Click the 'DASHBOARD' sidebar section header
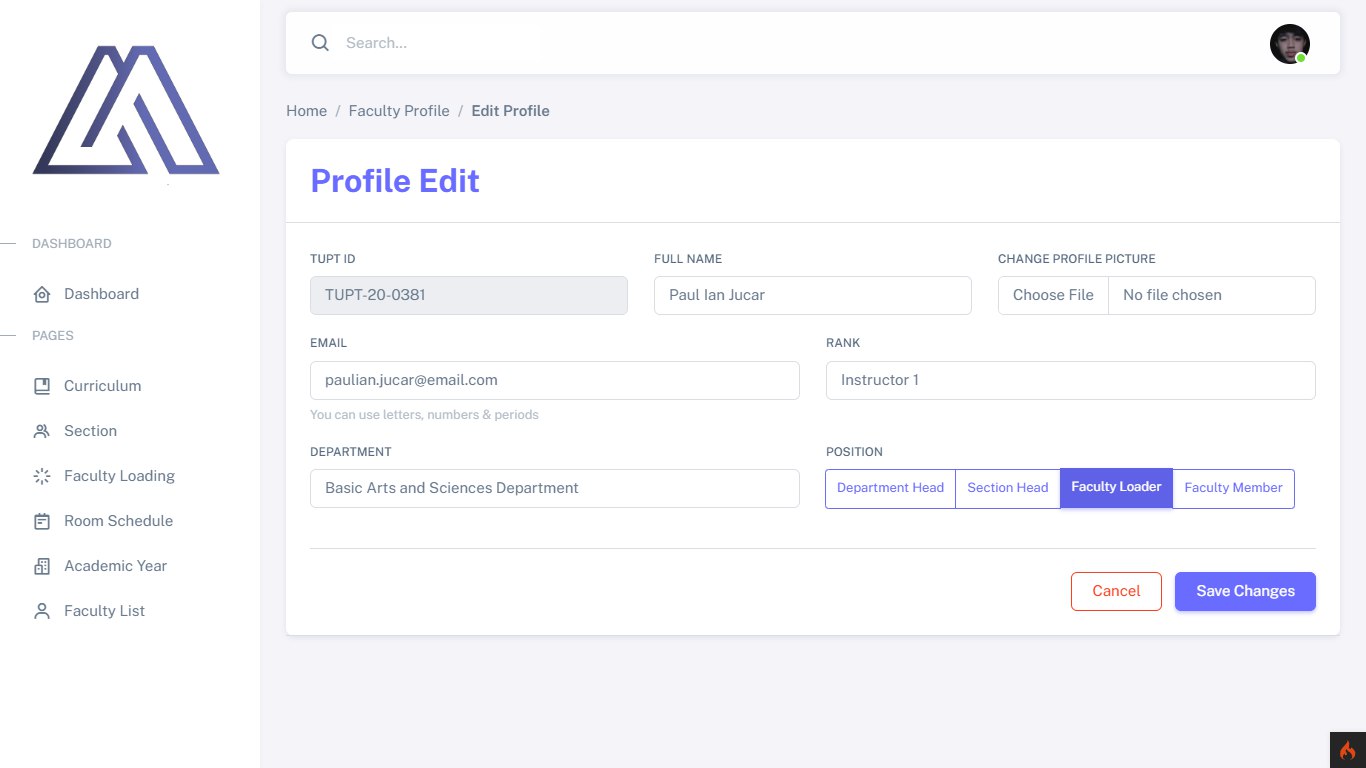Screen dimensions: 1366x768 pyautogui.click(x=72, y=244)
